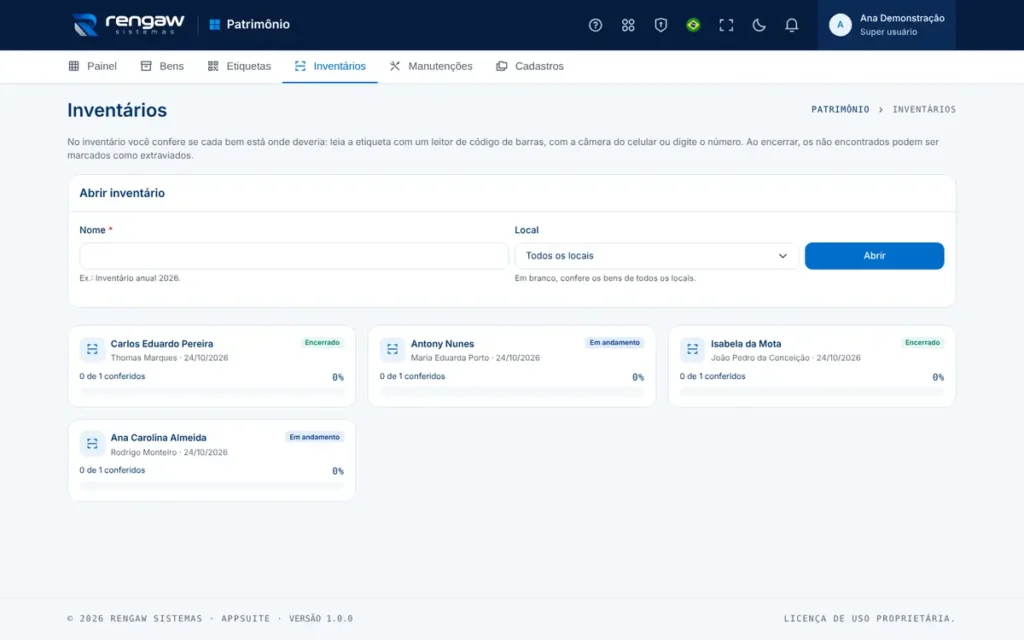Click scan icon on Carlos Eduardo Pereira card
This screenshot has width=1024, height=640.
92,349
